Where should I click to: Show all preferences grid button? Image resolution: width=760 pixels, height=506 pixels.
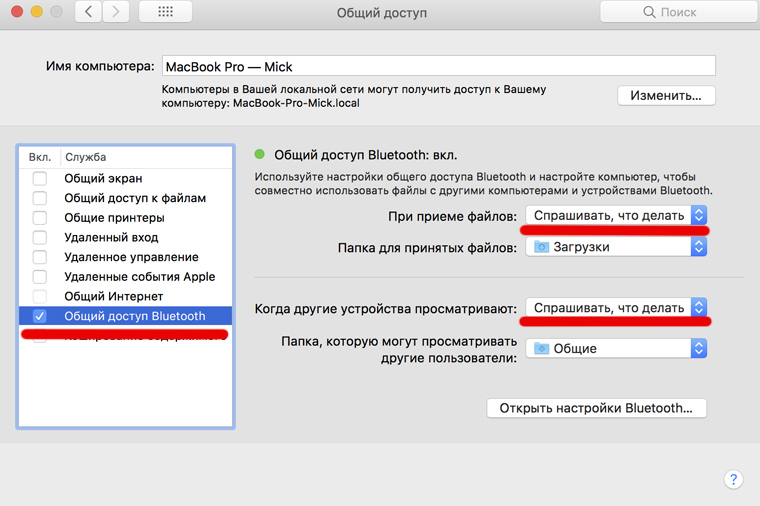165,12
